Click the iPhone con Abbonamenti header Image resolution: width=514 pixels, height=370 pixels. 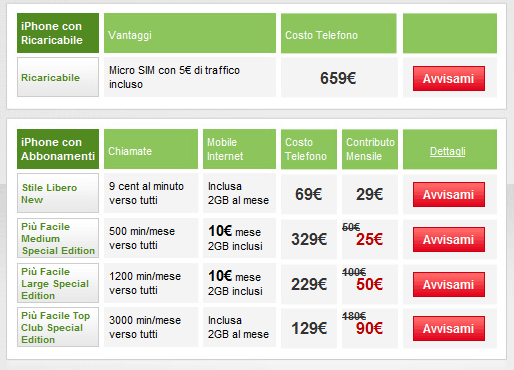(58, 149)
